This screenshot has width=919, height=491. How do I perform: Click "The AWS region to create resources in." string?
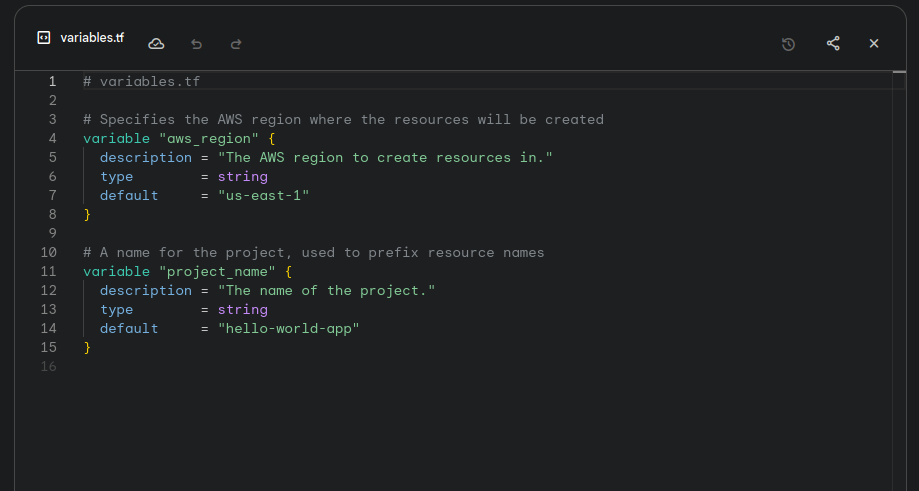[385, 158]
